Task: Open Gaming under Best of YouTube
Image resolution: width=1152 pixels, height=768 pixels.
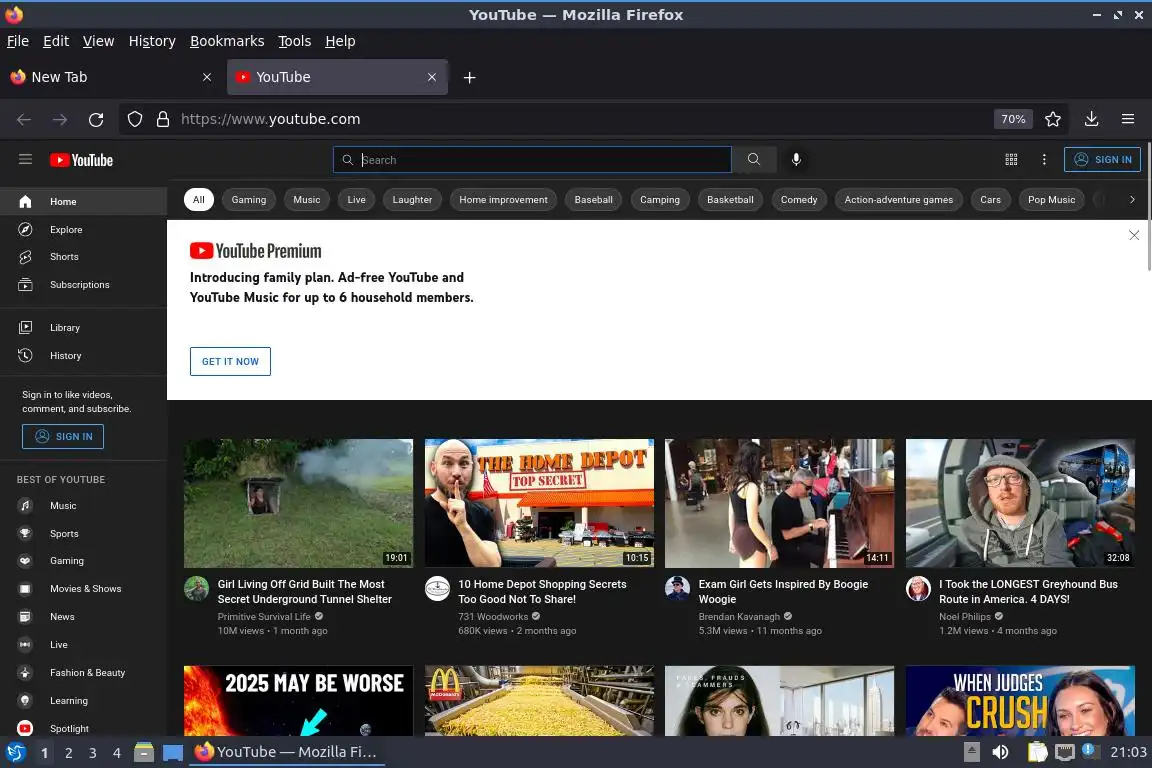Action: click(x=84, y=561)
